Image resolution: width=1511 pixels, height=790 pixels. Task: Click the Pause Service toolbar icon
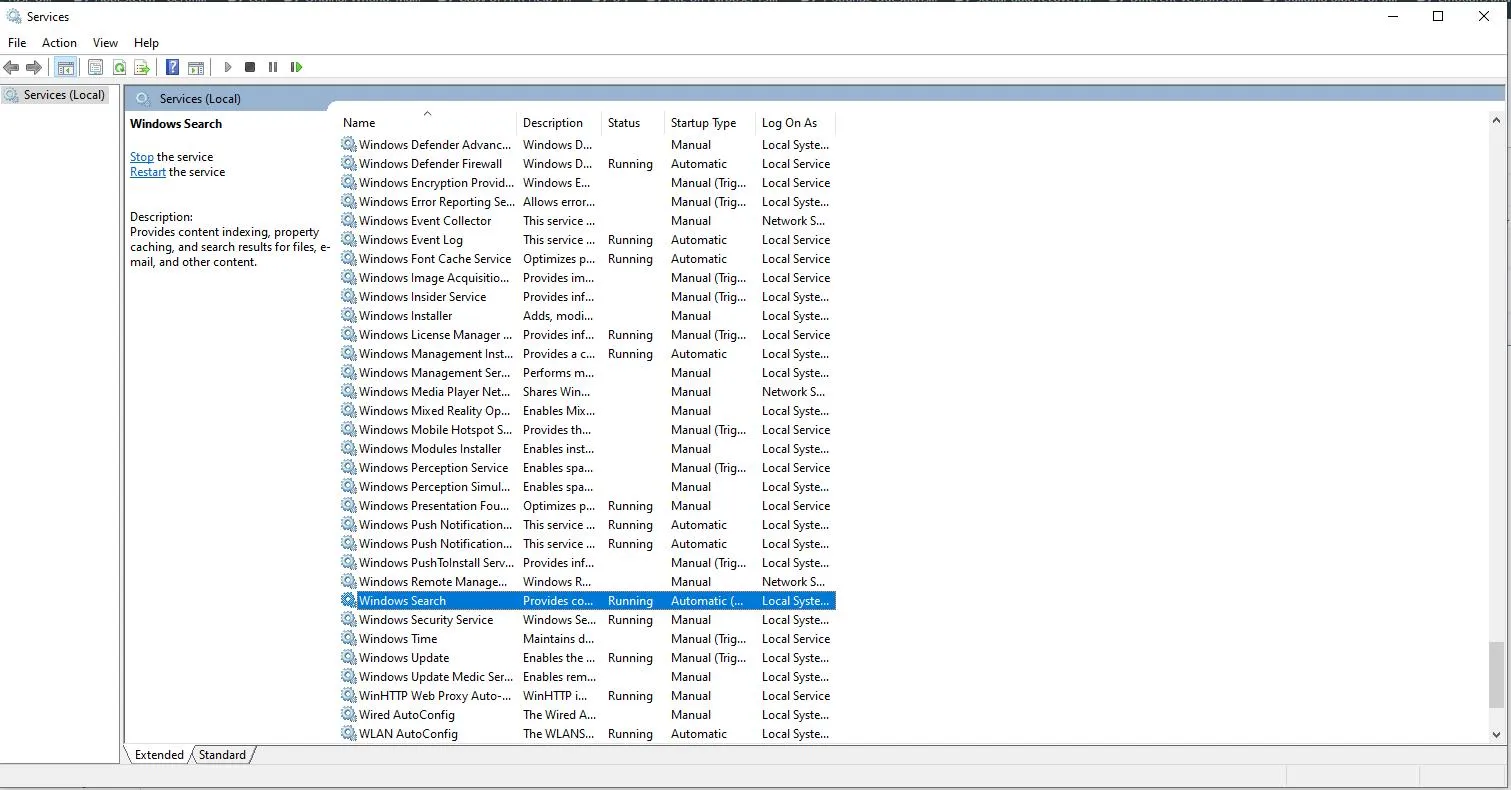click(x=273, y=67)
